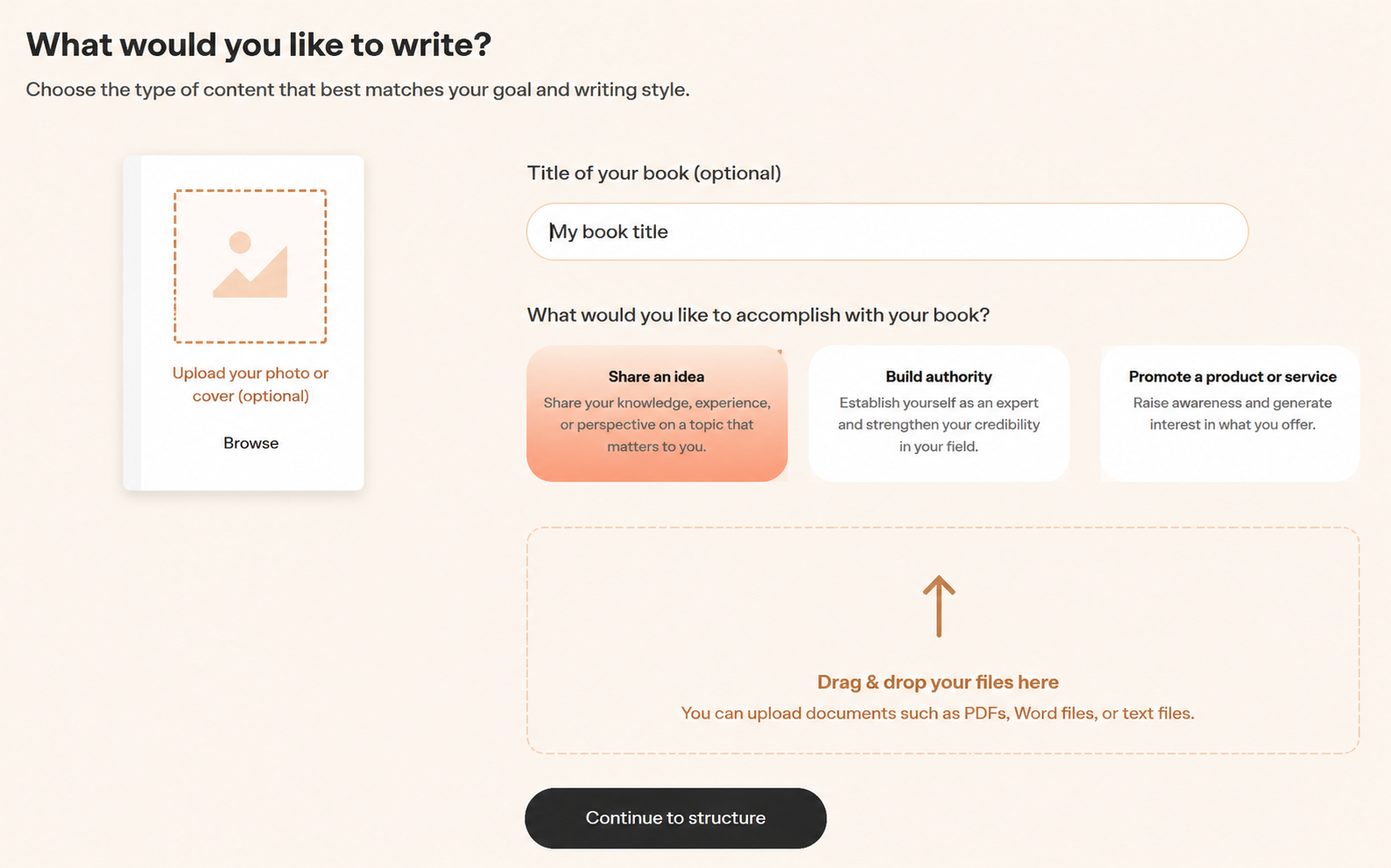1391x868 pixels.
Task: Click "Upload your photo or cover (optional)" text
Action: pyautogui.click(x=251, y=385)
